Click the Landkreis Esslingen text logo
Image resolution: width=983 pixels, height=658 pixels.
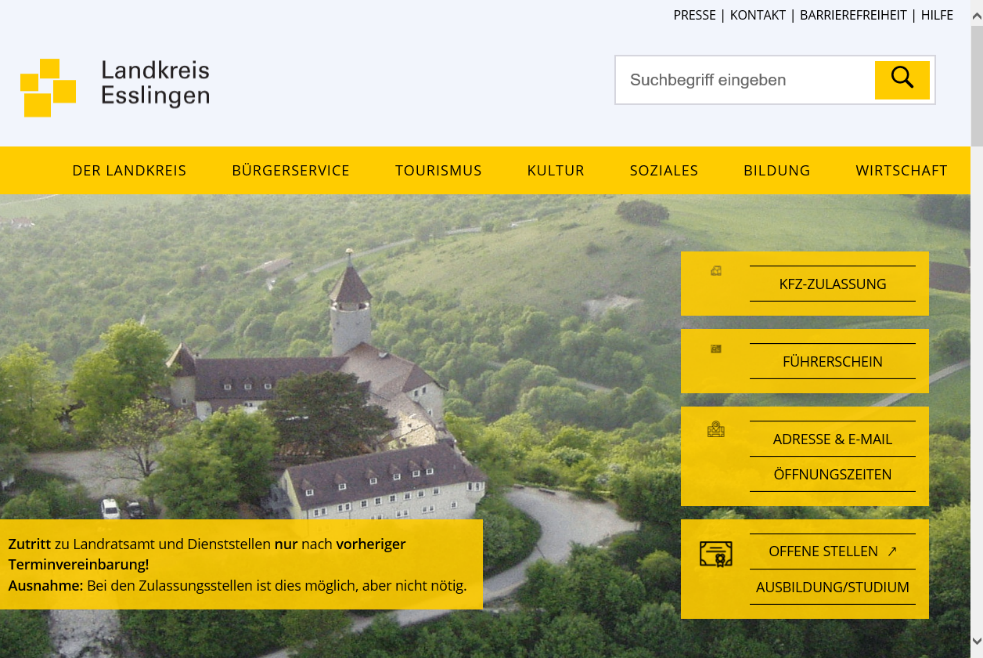click(155, 83)
